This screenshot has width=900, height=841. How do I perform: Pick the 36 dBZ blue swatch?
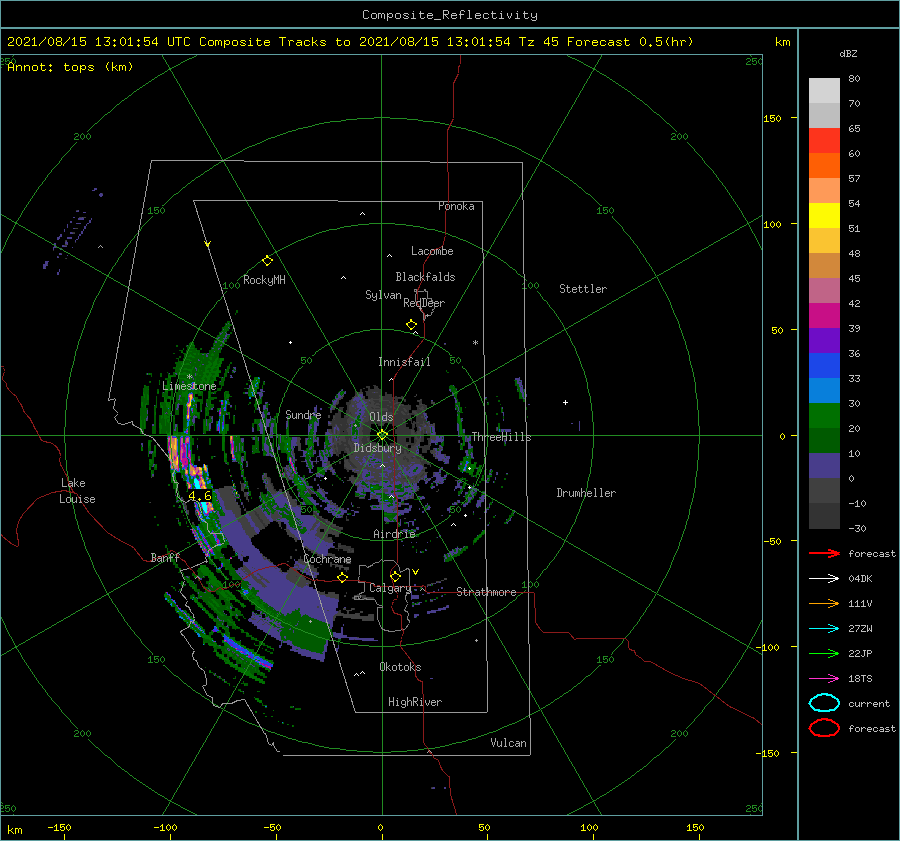pos(824,365)
